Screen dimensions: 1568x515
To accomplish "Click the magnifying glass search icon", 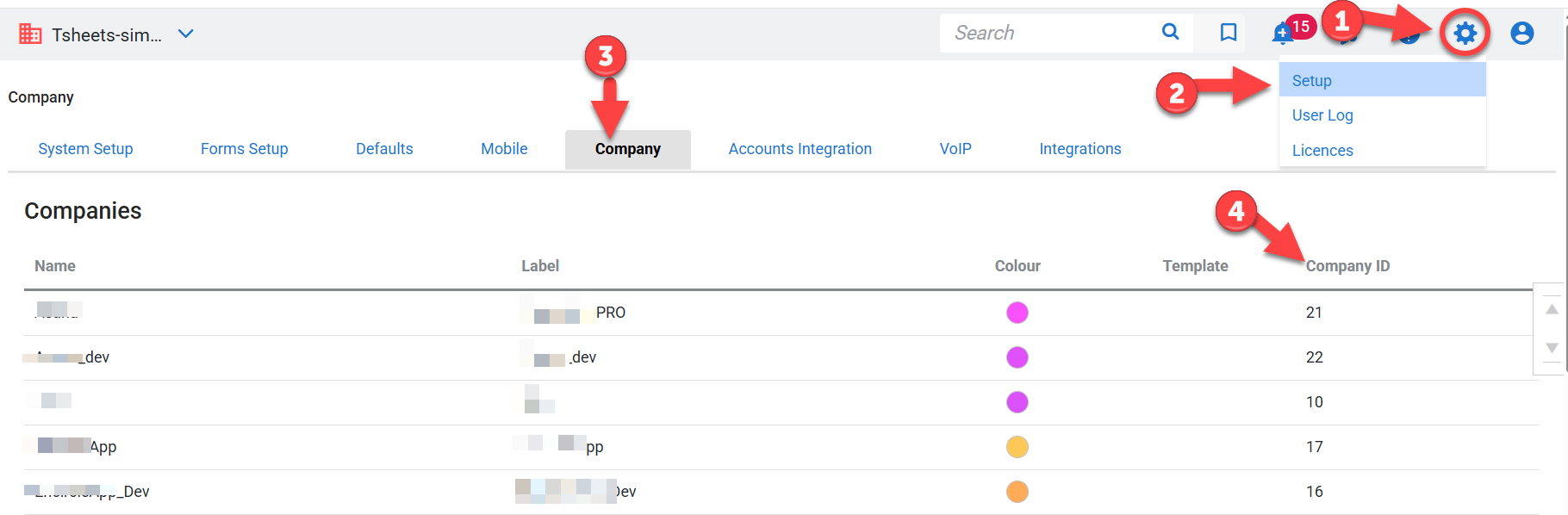I will click(x=1170, y=32).
